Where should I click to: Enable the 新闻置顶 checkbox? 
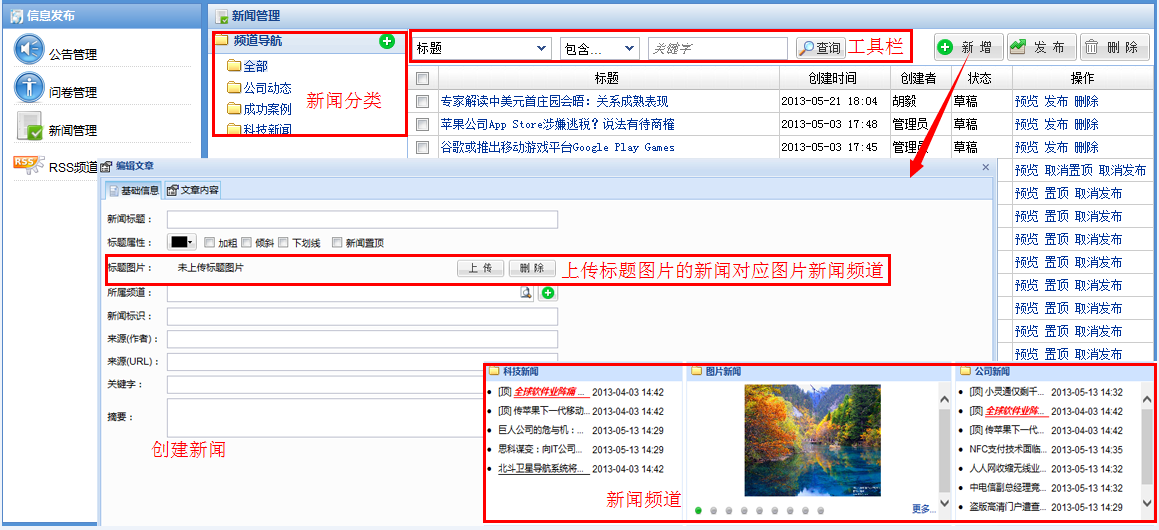[x=338, y=242]
